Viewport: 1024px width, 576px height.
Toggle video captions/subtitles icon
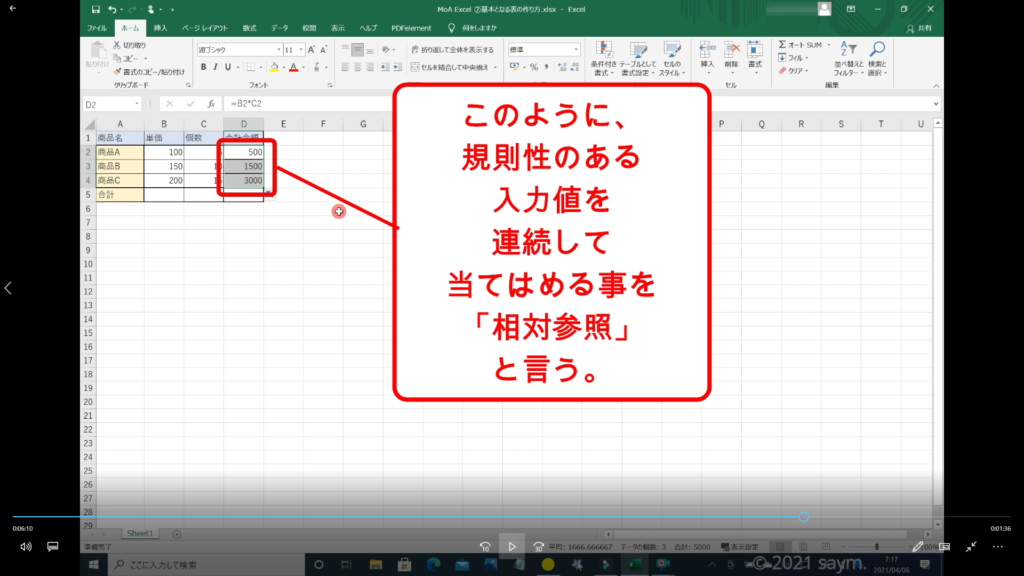[53, 547]
